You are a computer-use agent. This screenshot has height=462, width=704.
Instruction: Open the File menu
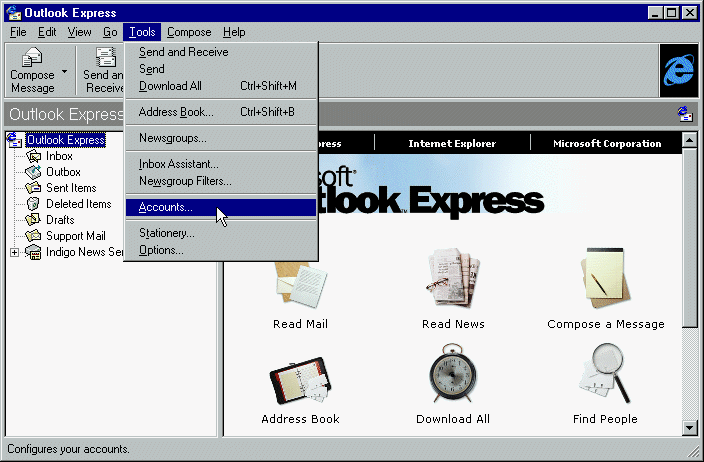tap(18, 32)
